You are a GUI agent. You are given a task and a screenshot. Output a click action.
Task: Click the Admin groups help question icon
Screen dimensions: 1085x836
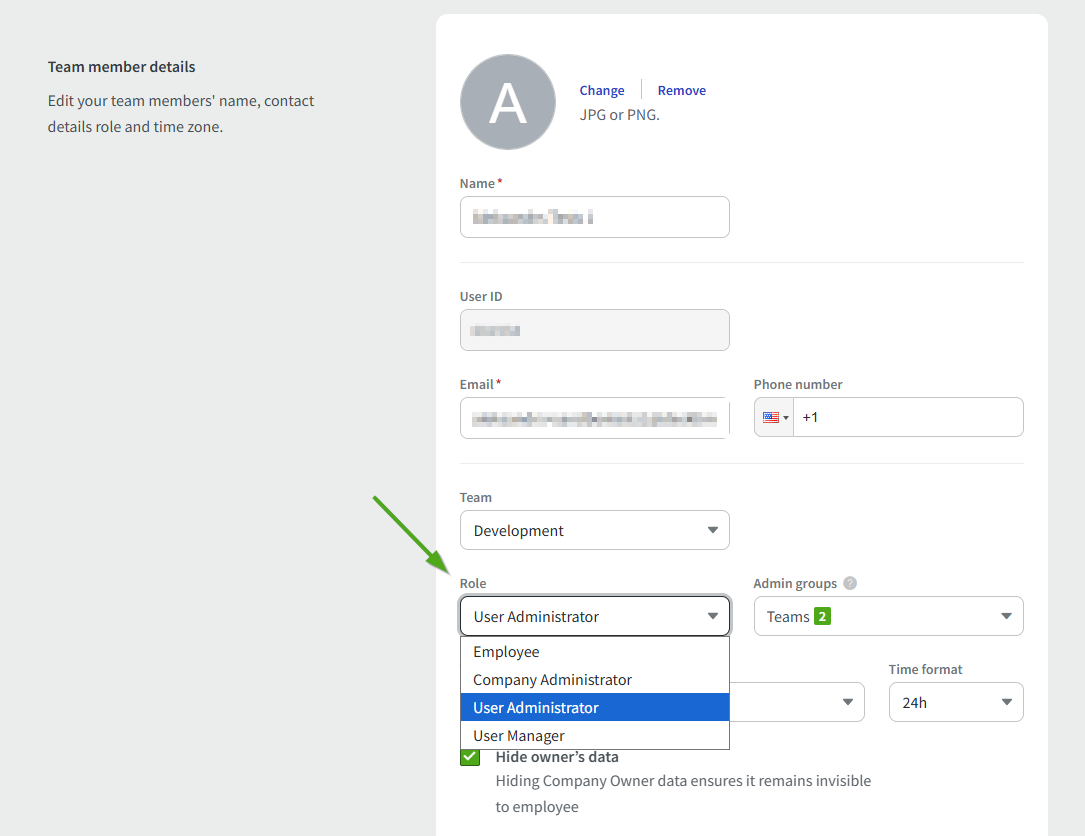[850, 584]
